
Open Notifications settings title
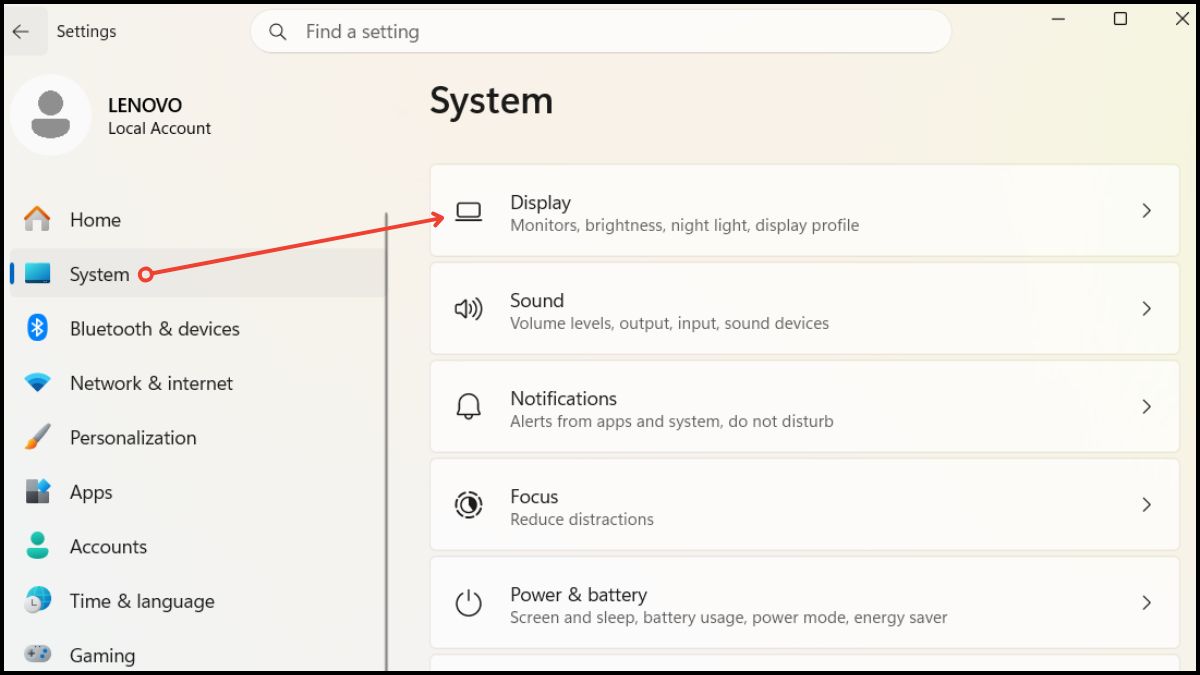click(x=563, y=398)
